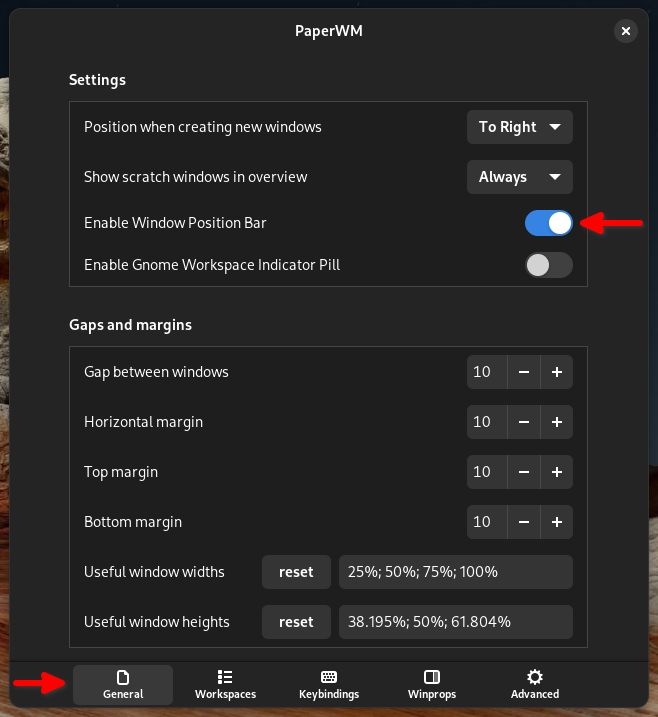Click the 'Show scratch windows in overview' label
Image resolution: width=658 pixels, height=717 pixels.
pyautogui.click(x=195, y=177)
